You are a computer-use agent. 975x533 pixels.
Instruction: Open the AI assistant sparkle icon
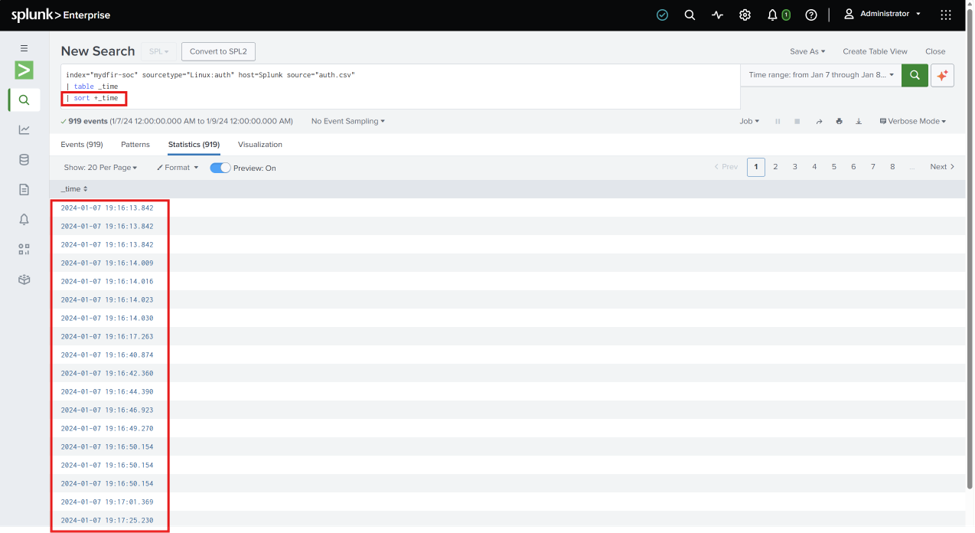pyautogui.click(x=942, y=75)
